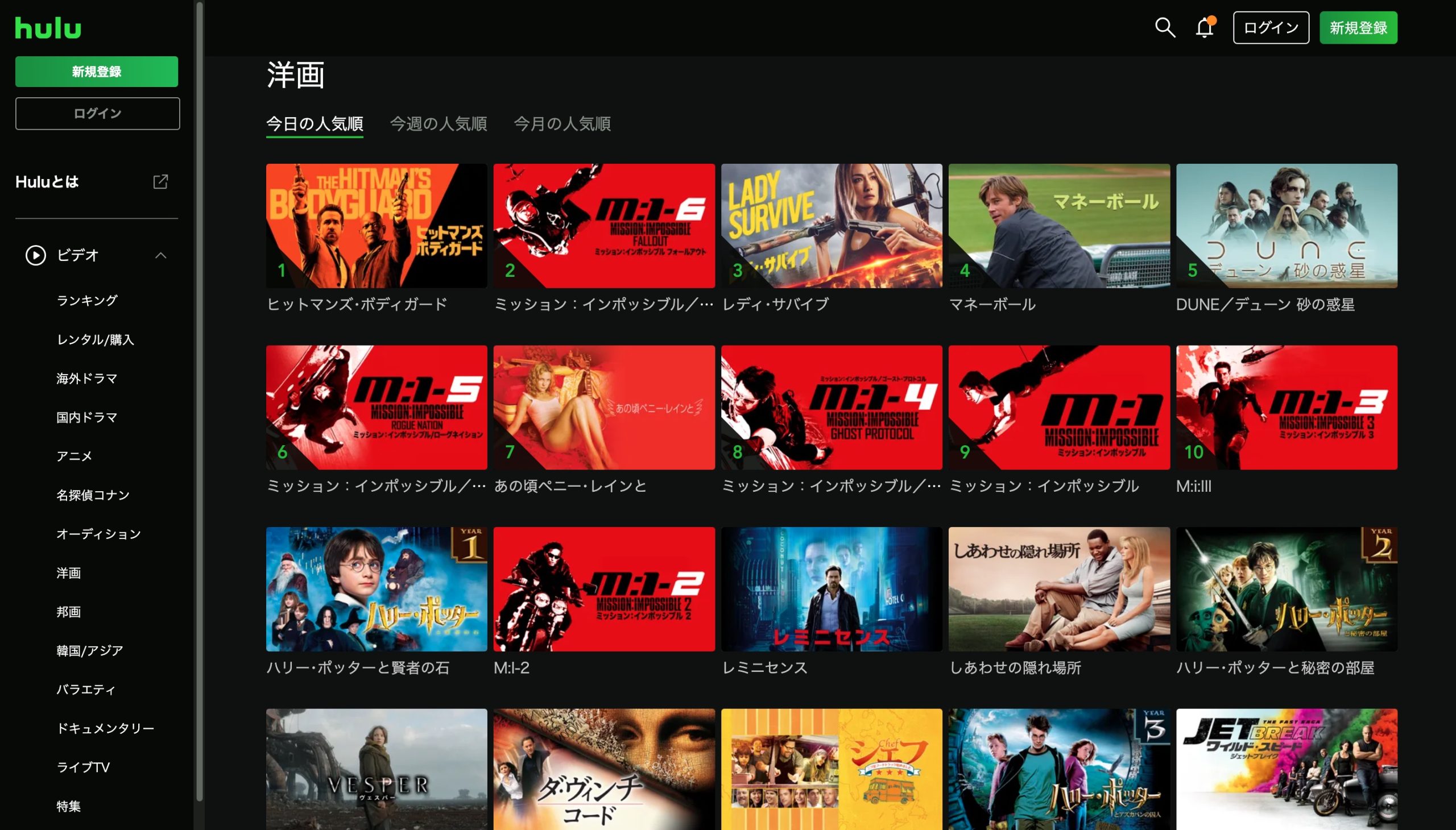Select 洋画 in the sidebar
Screen dimensions: 1456x830
tap(68, 573)
